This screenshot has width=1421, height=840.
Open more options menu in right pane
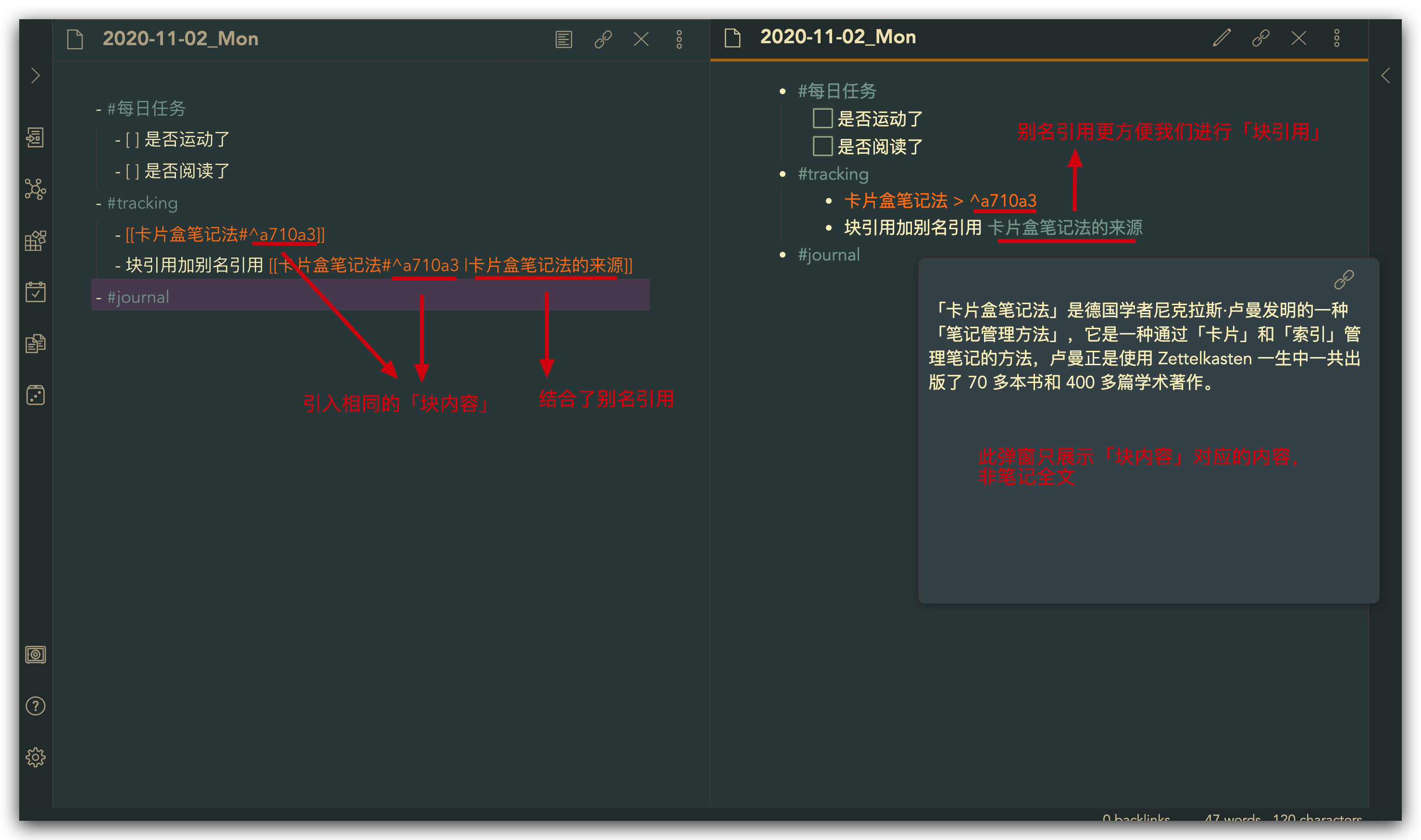(1337, 38)
